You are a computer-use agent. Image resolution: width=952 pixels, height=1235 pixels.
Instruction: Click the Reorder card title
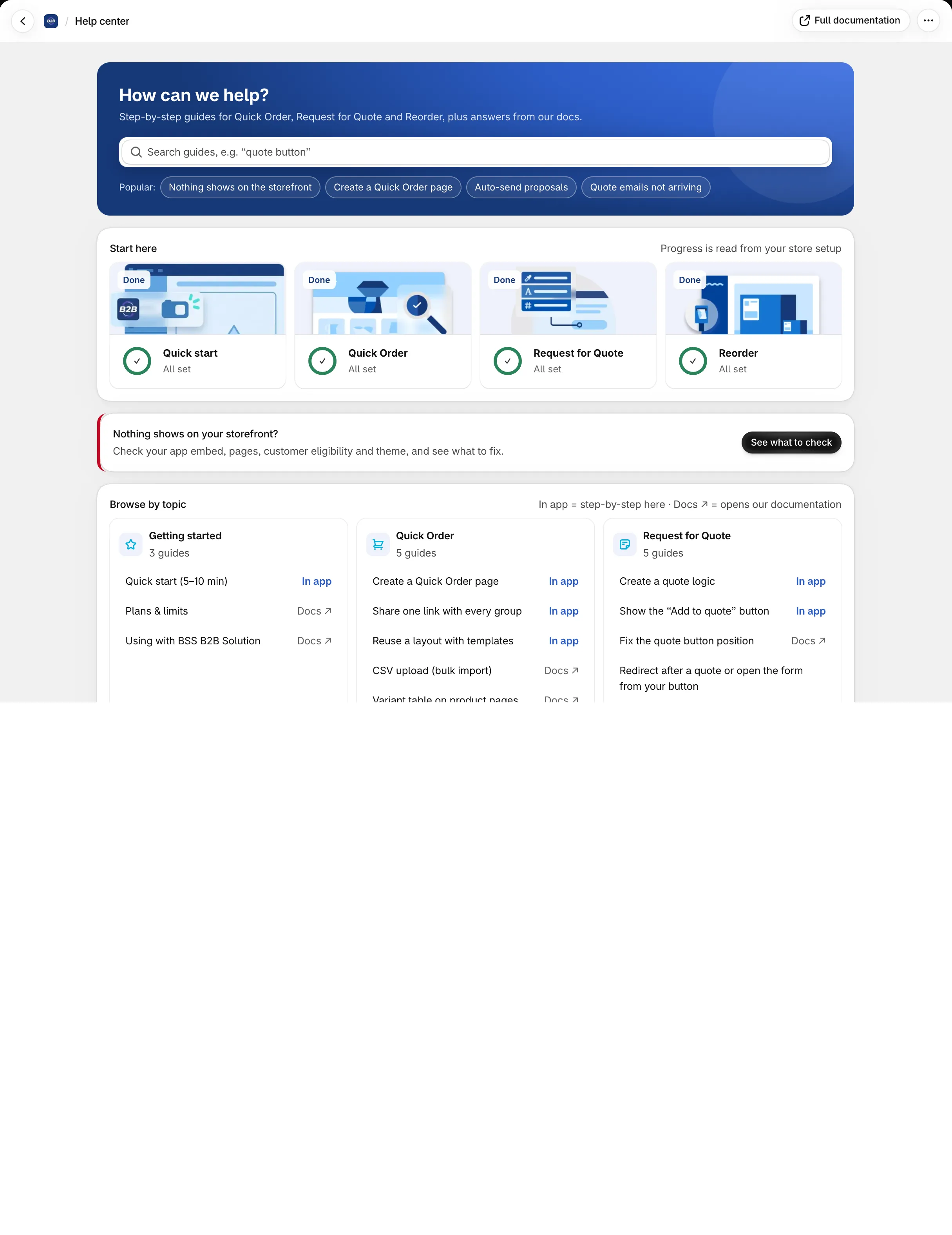coord(738,353)
